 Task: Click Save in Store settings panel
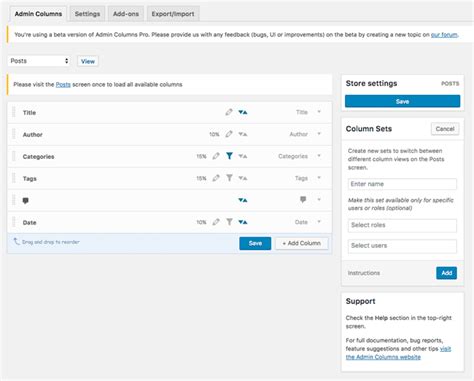click(x=402, y=101)
